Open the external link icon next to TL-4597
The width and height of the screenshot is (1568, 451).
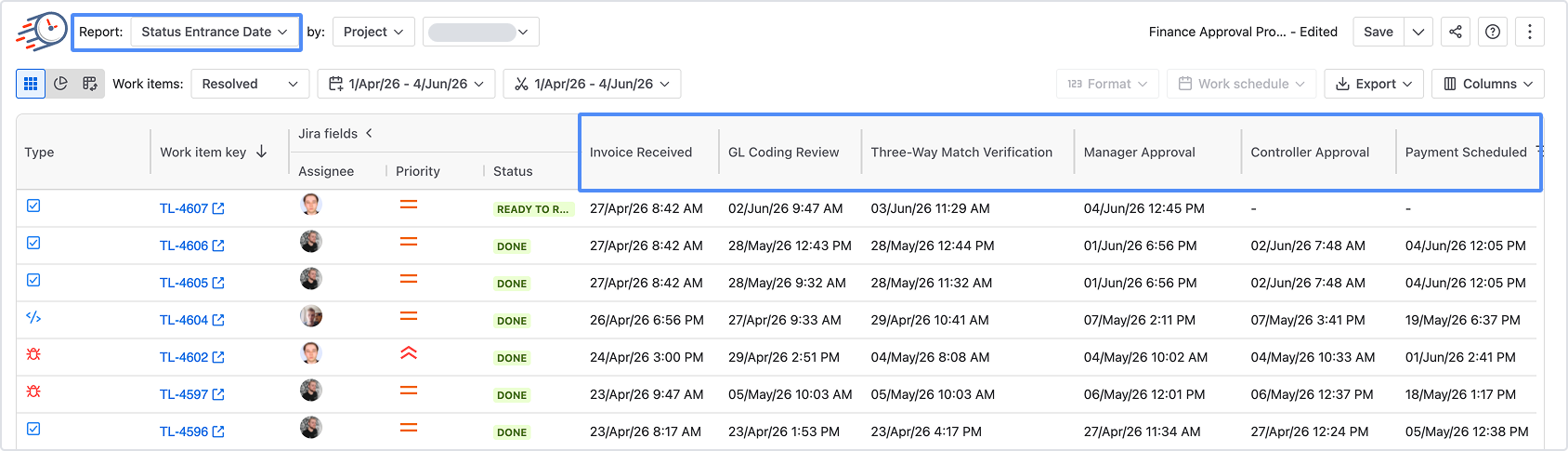(x=218, y=394)
